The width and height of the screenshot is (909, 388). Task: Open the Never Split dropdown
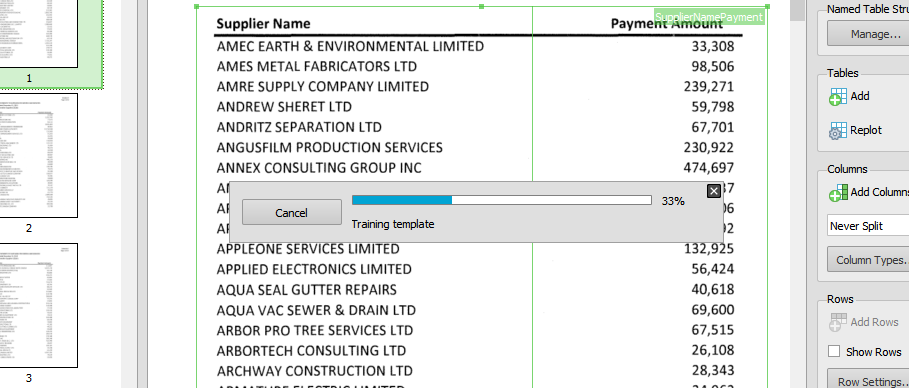(868, 226)
